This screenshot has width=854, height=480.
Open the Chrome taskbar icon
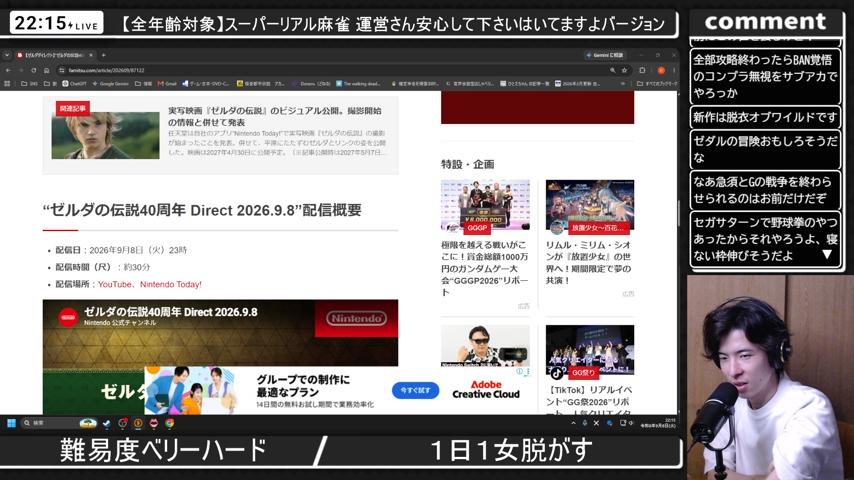tap(170, 423)
